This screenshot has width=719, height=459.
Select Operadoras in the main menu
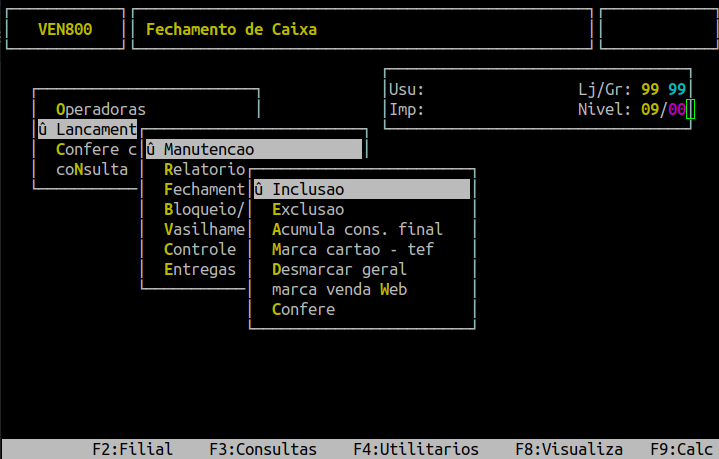coord(101,110)
